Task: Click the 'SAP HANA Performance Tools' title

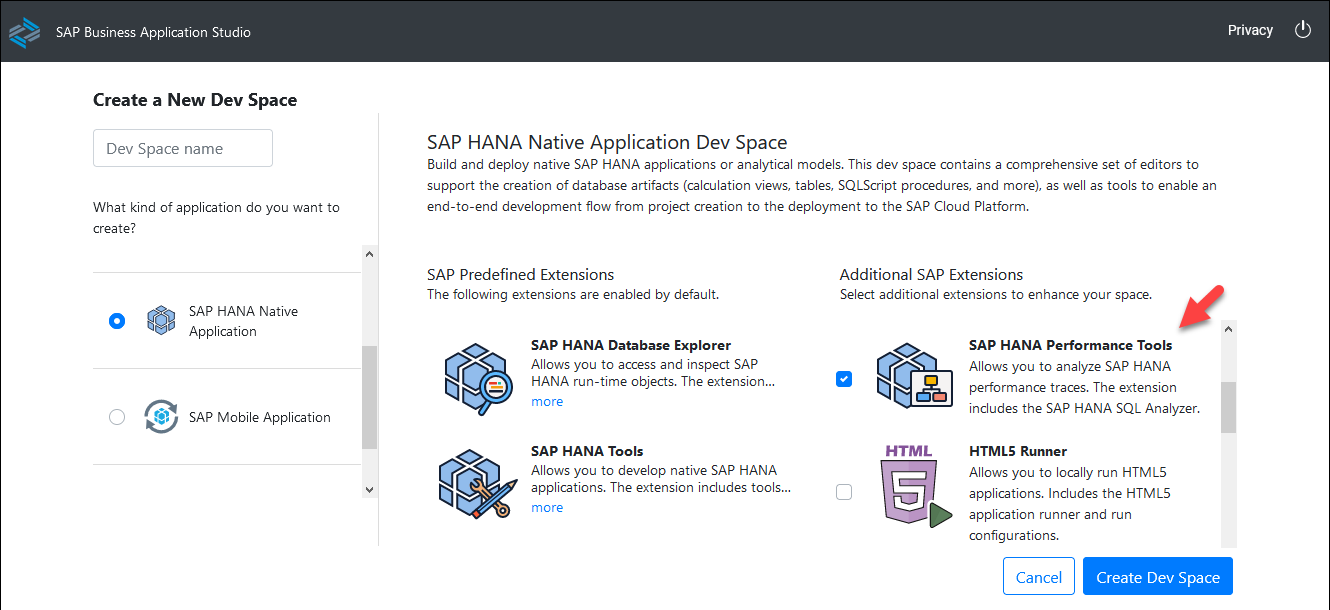Action: [x=1070, y=345]
